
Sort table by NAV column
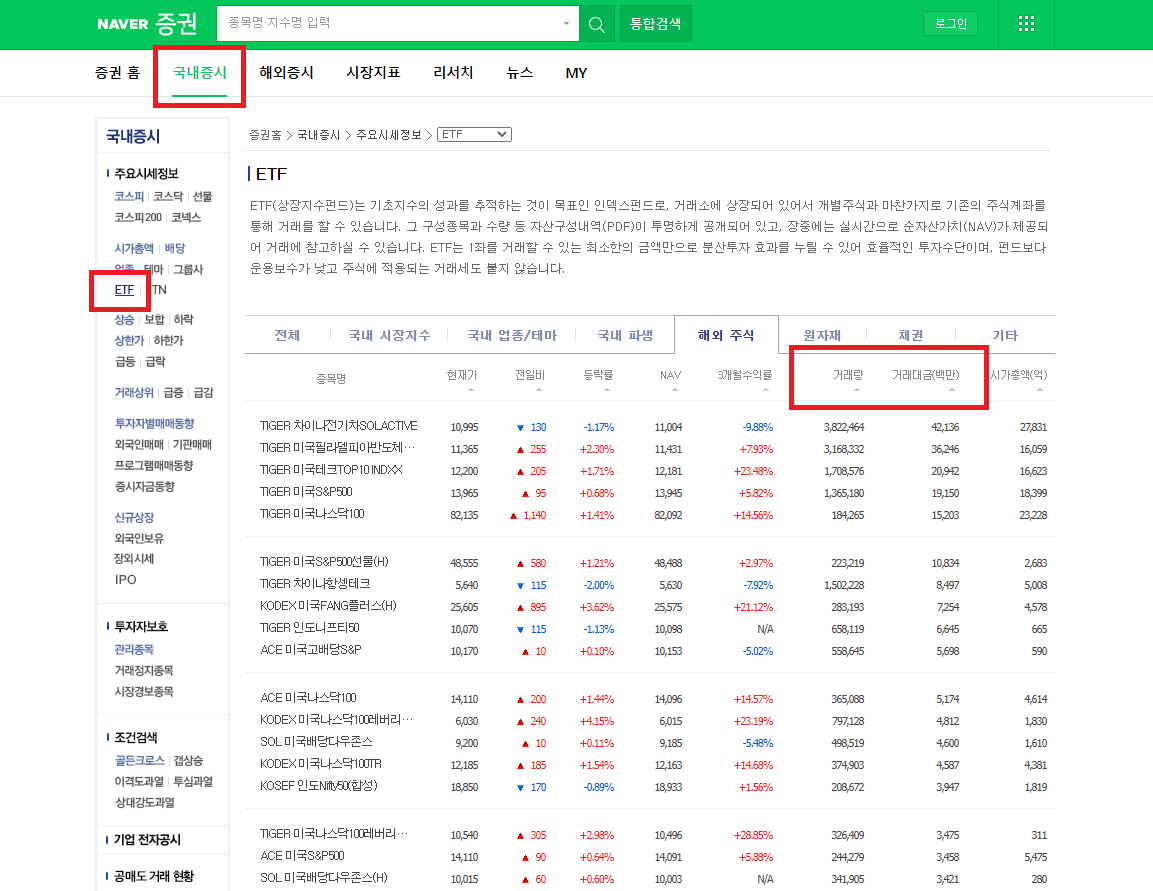click(670, 375)
